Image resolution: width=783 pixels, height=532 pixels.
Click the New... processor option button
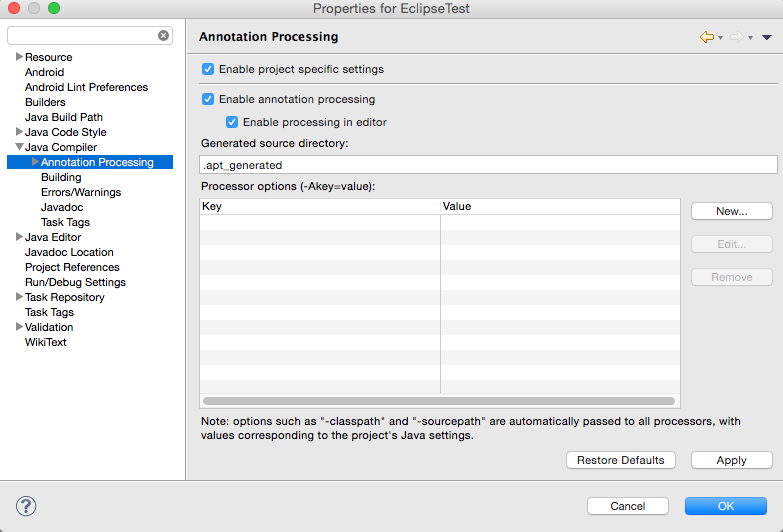[731, 211]
